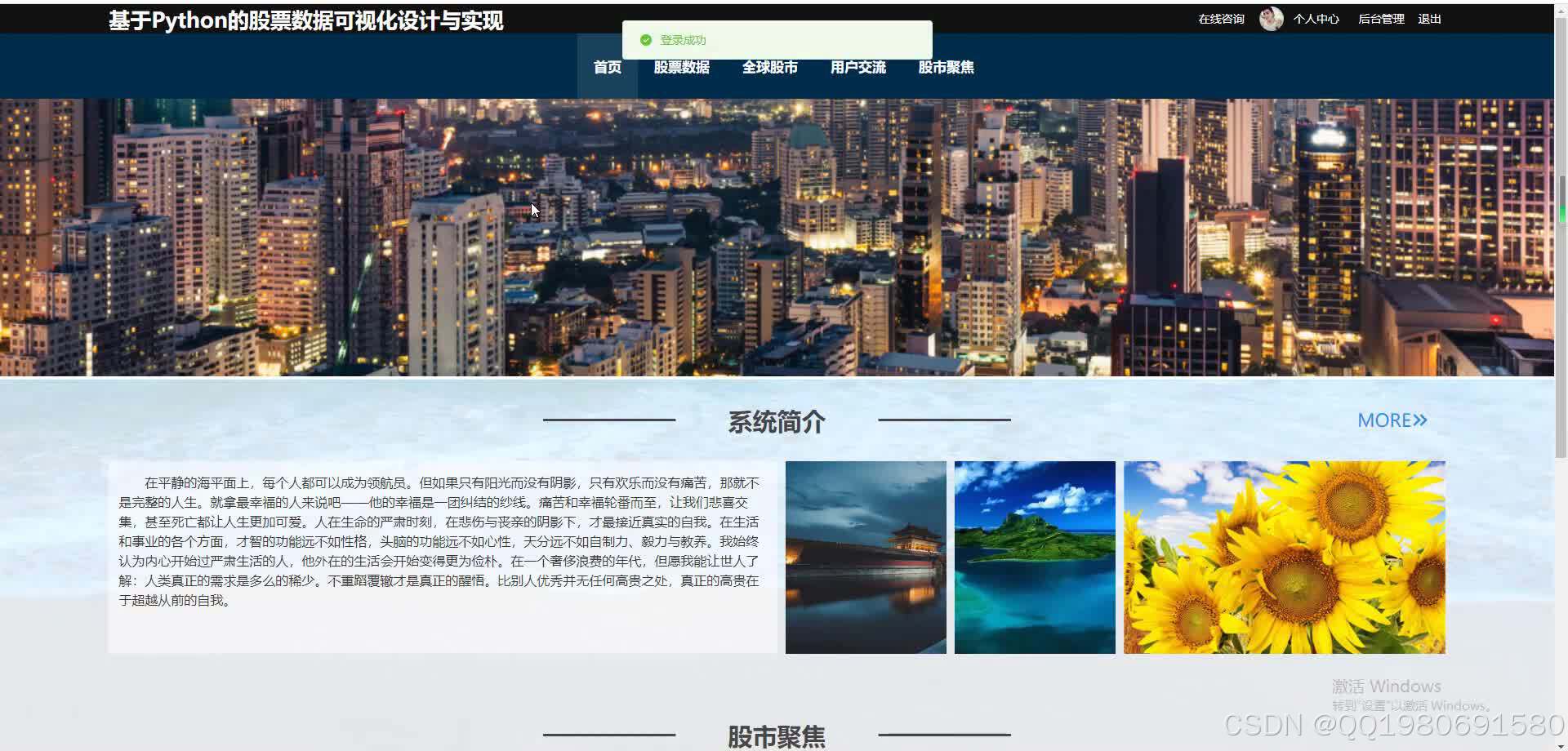This screenshot has width=1568, height=751.
Task: Click the island aerial view thumbnail
Action: tap(1035, 557)
